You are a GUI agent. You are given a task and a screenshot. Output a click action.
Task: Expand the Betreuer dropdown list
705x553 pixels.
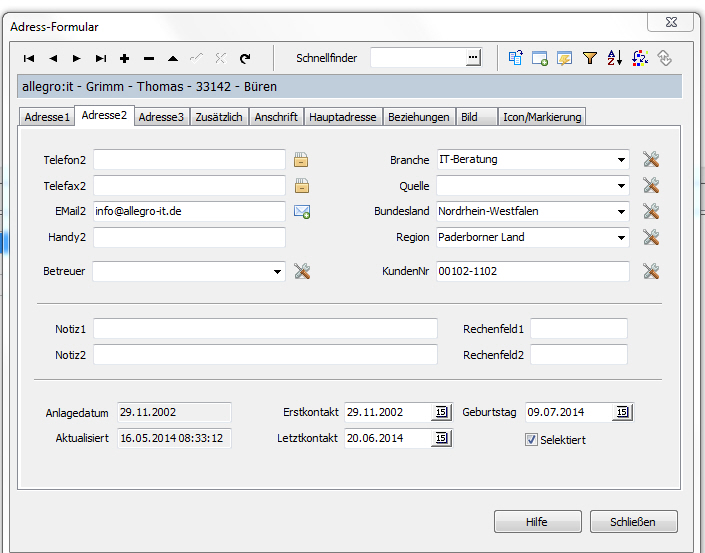click(277, 271)
